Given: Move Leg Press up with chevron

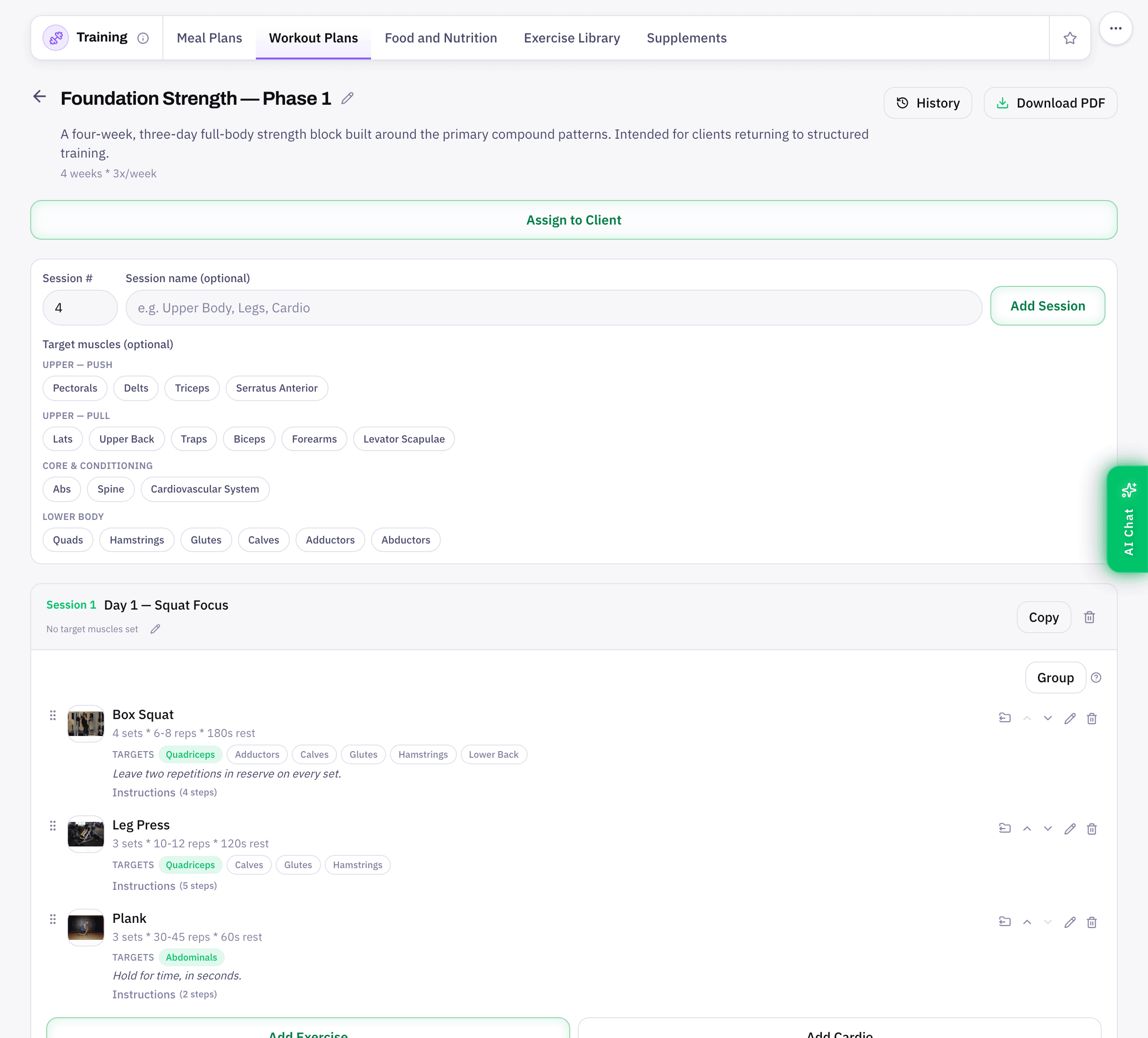Looking at the screenshot, I should tap(1027, 829).
